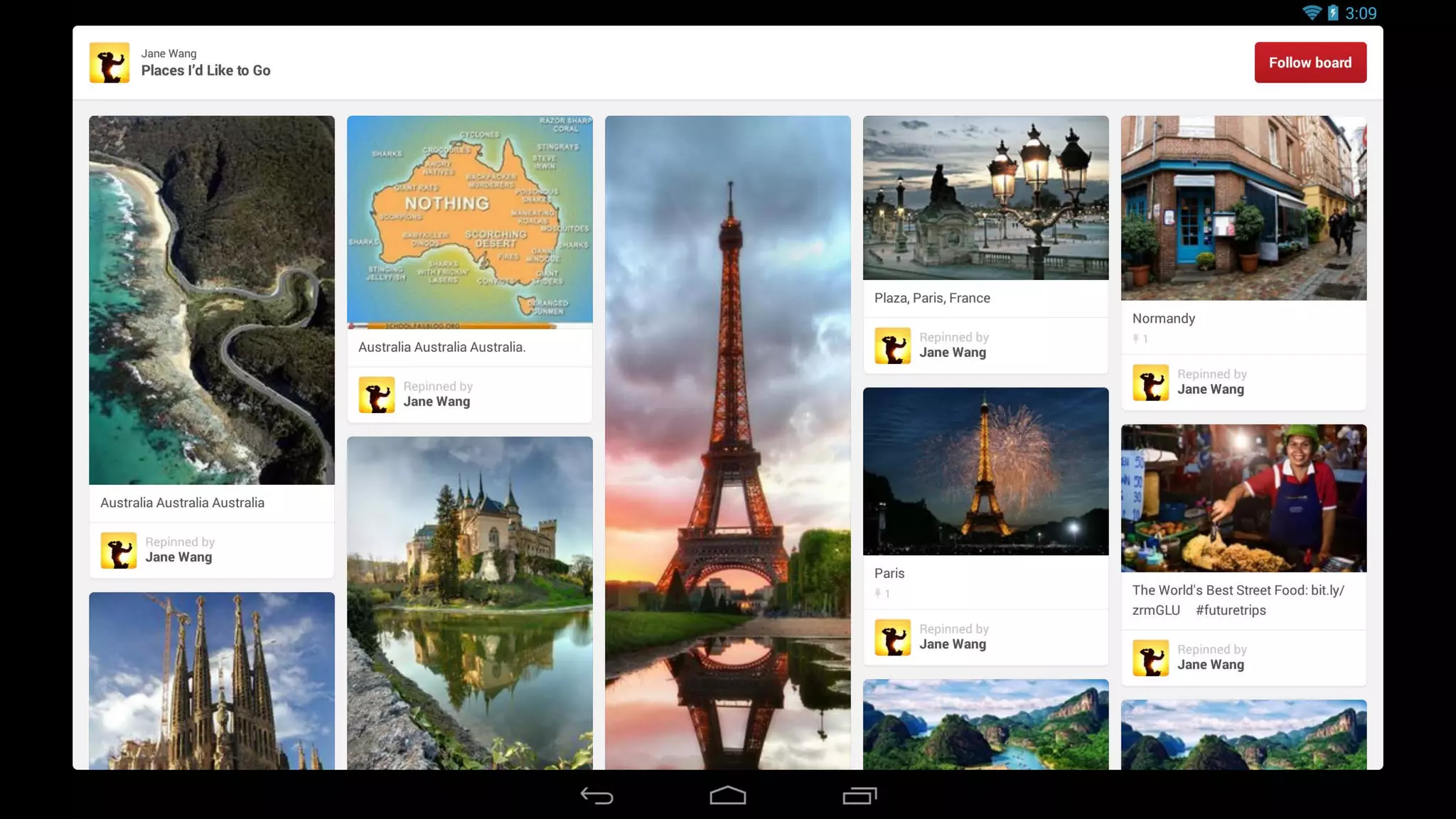Open the castle by the lake pin

tap(469, 602)
